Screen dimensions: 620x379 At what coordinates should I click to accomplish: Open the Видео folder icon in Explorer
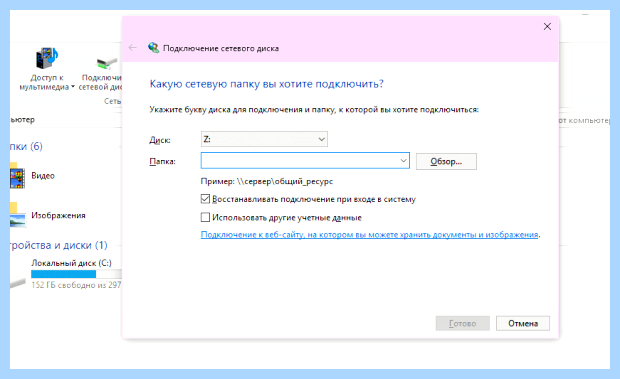pyautogui.click(x=17, y=176)
